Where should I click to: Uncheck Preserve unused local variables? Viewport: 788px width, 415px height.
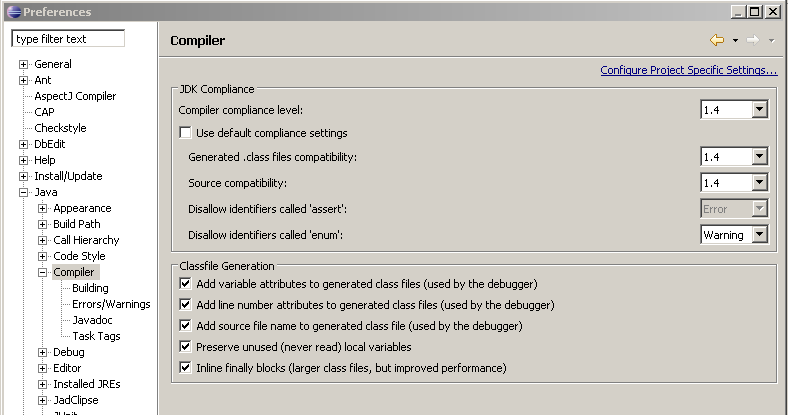pos(185,346)
